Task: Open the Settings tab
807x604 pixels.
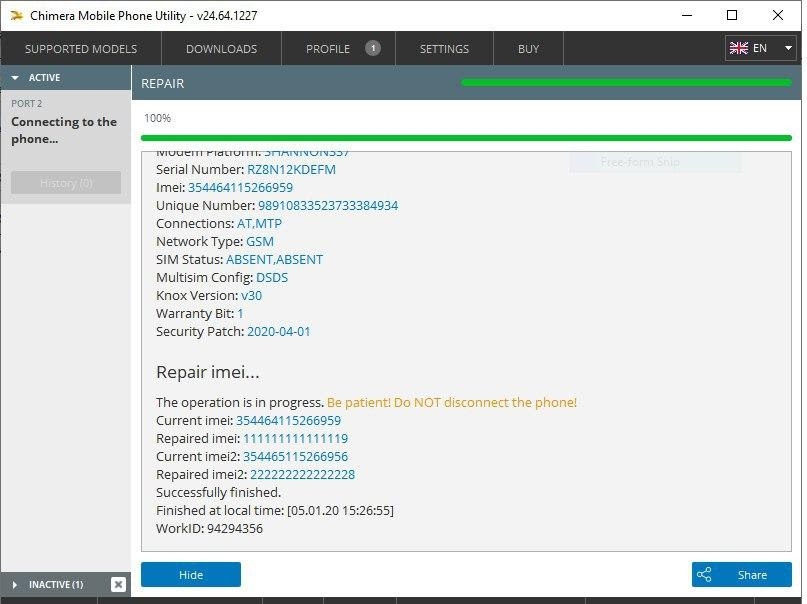Action: click(444, 49)
